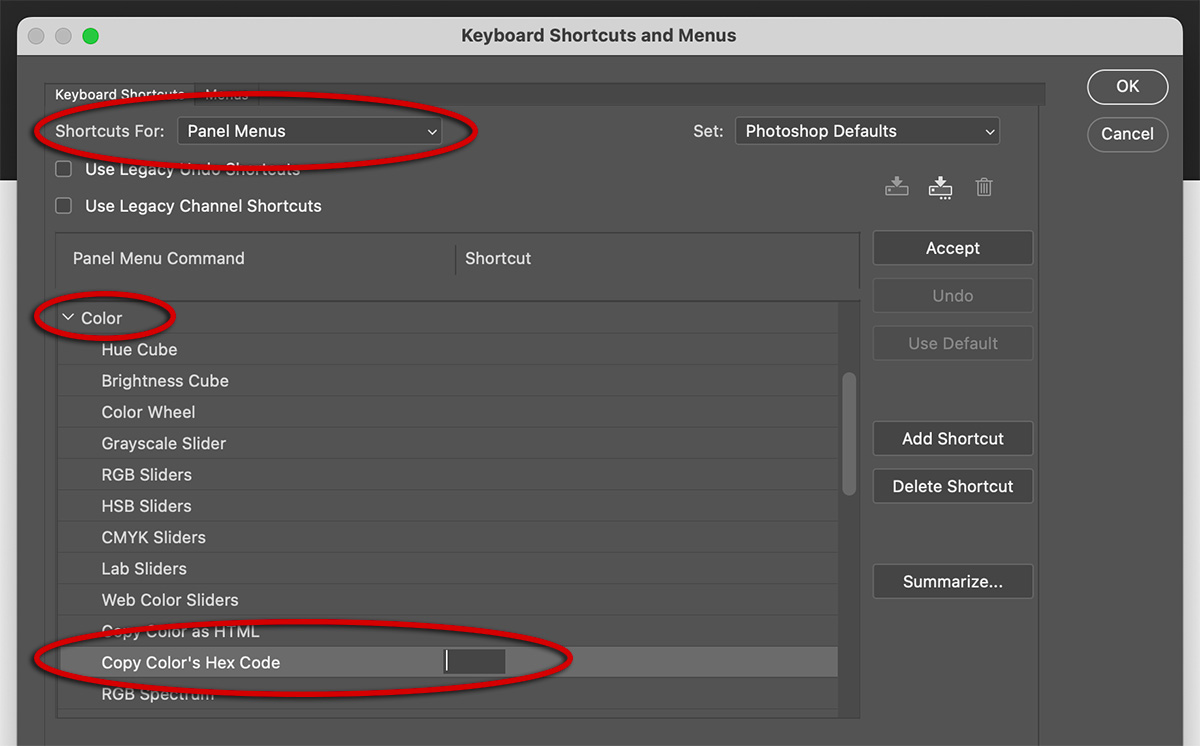
Task: Select the Copy Color as HTML command
Action: [180, 631]
